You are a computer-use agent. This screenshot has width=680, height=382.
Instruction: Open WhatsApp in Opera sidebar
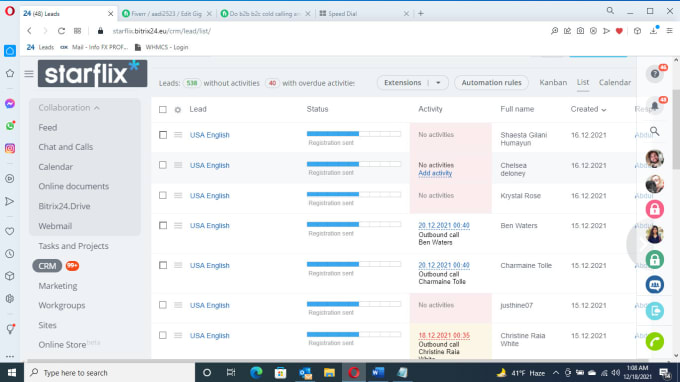(10, 126)
